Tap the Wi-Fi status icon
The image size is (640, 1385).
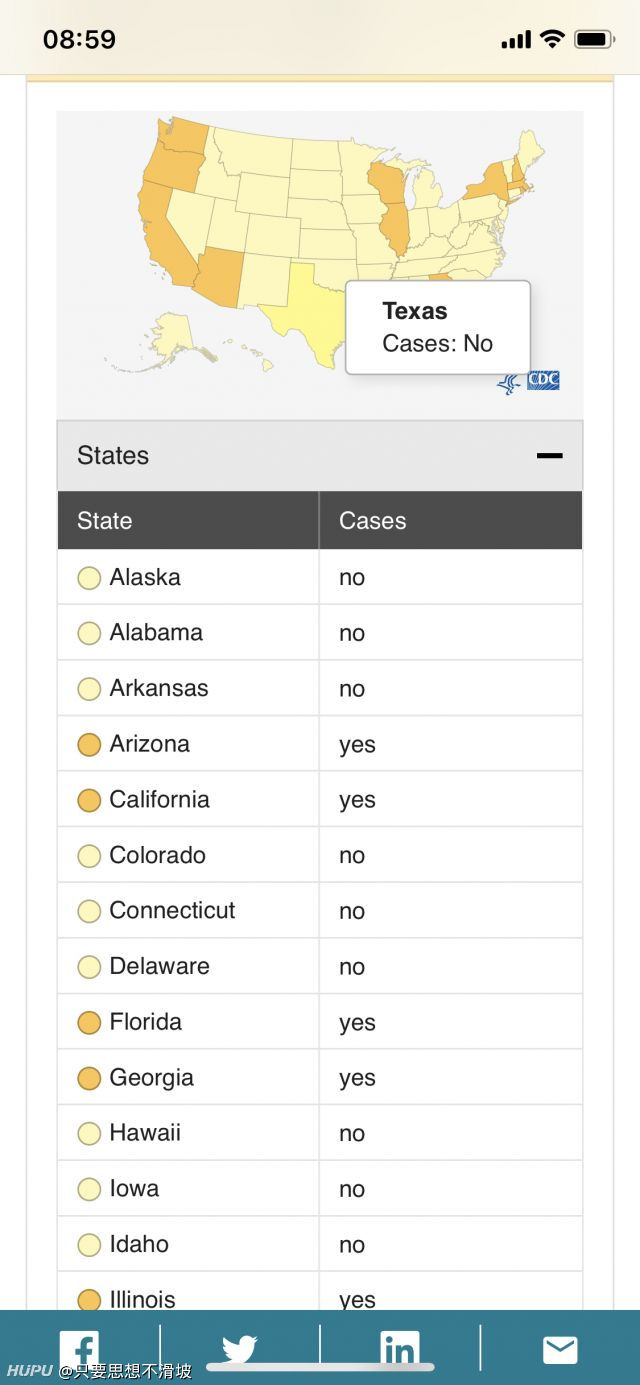[x=552, y=39]
